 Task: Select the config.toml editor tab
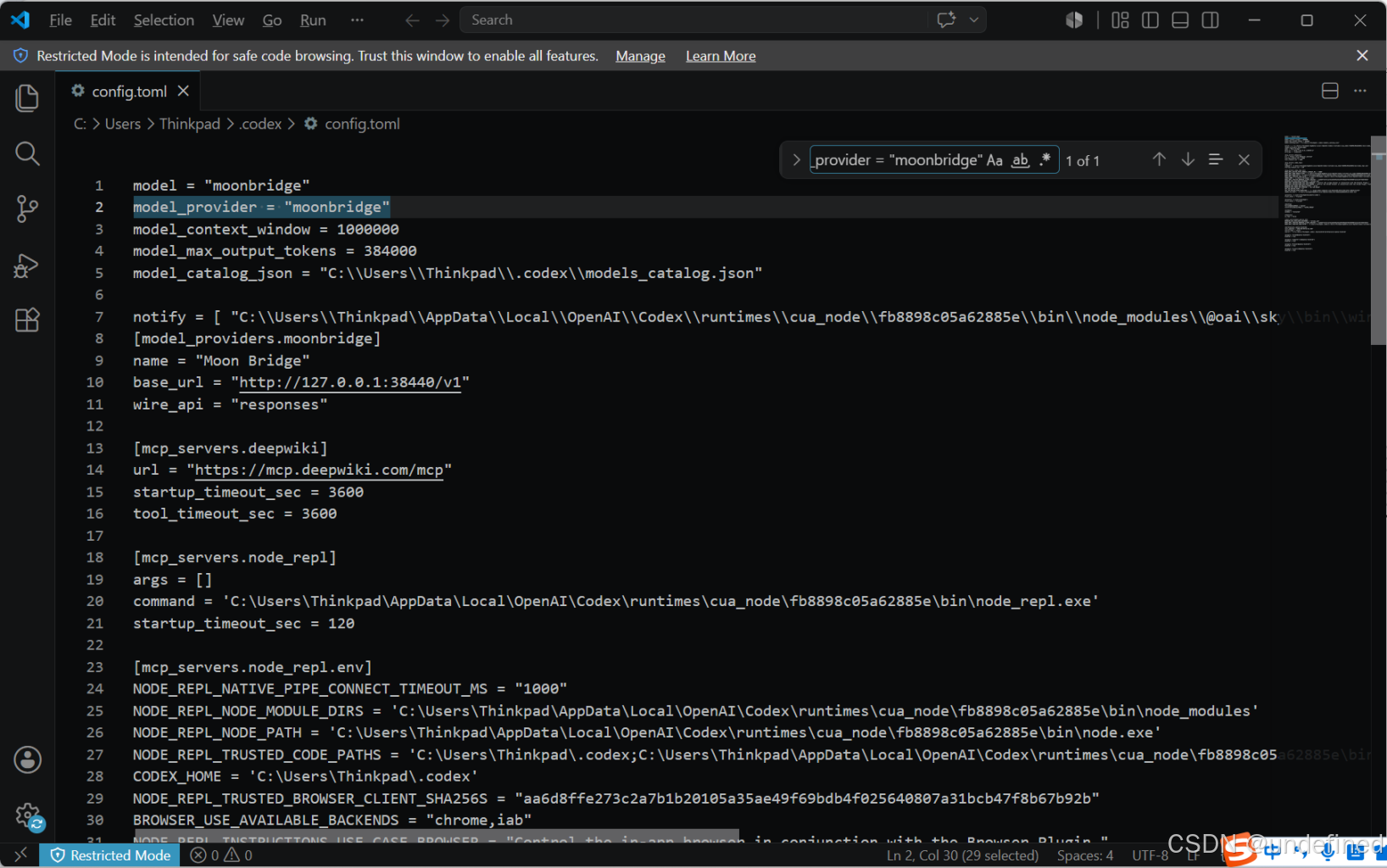coord(128,91)
